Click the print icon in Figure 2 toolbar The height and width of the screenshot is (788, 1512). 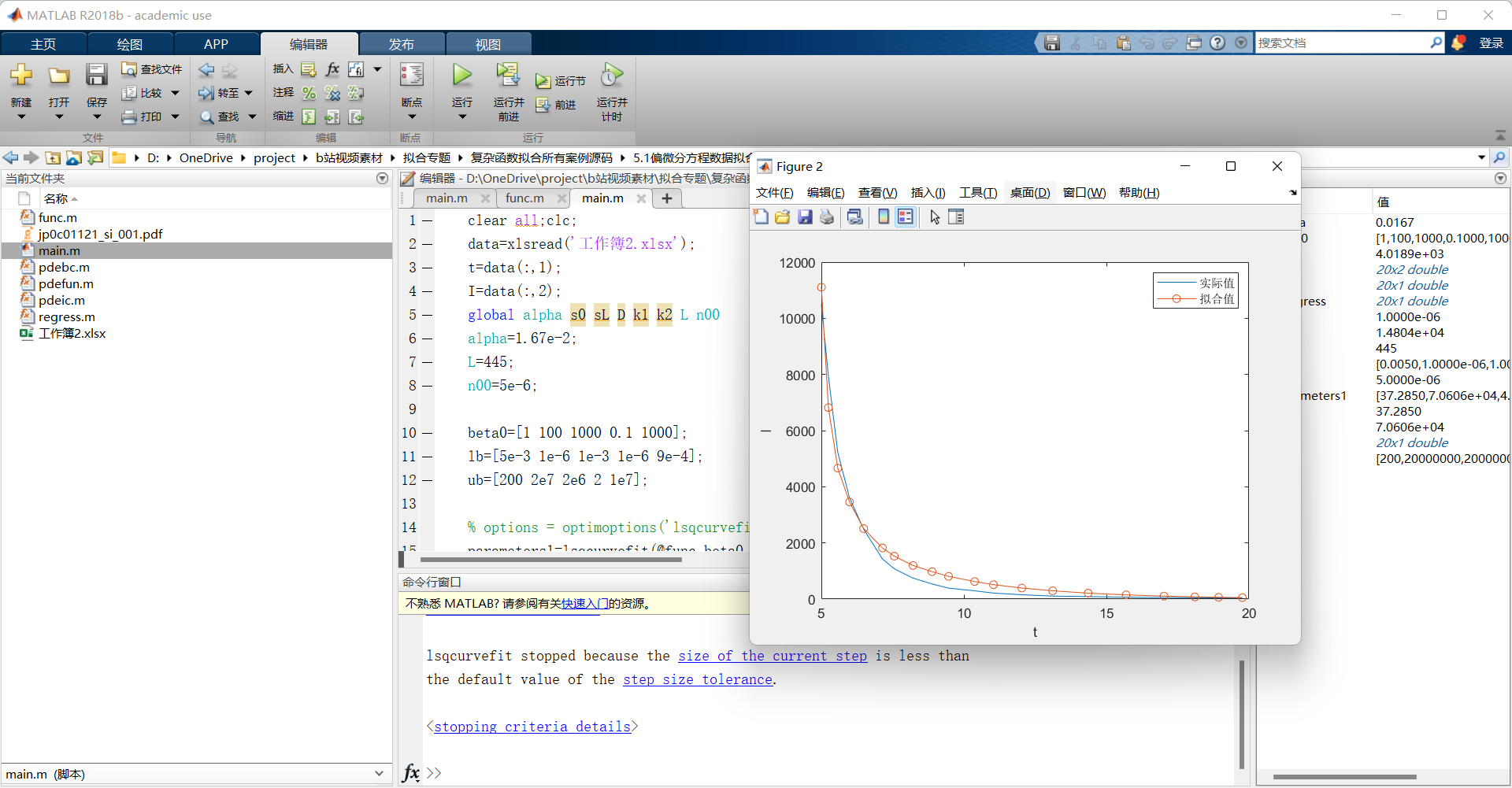[826, 217]
